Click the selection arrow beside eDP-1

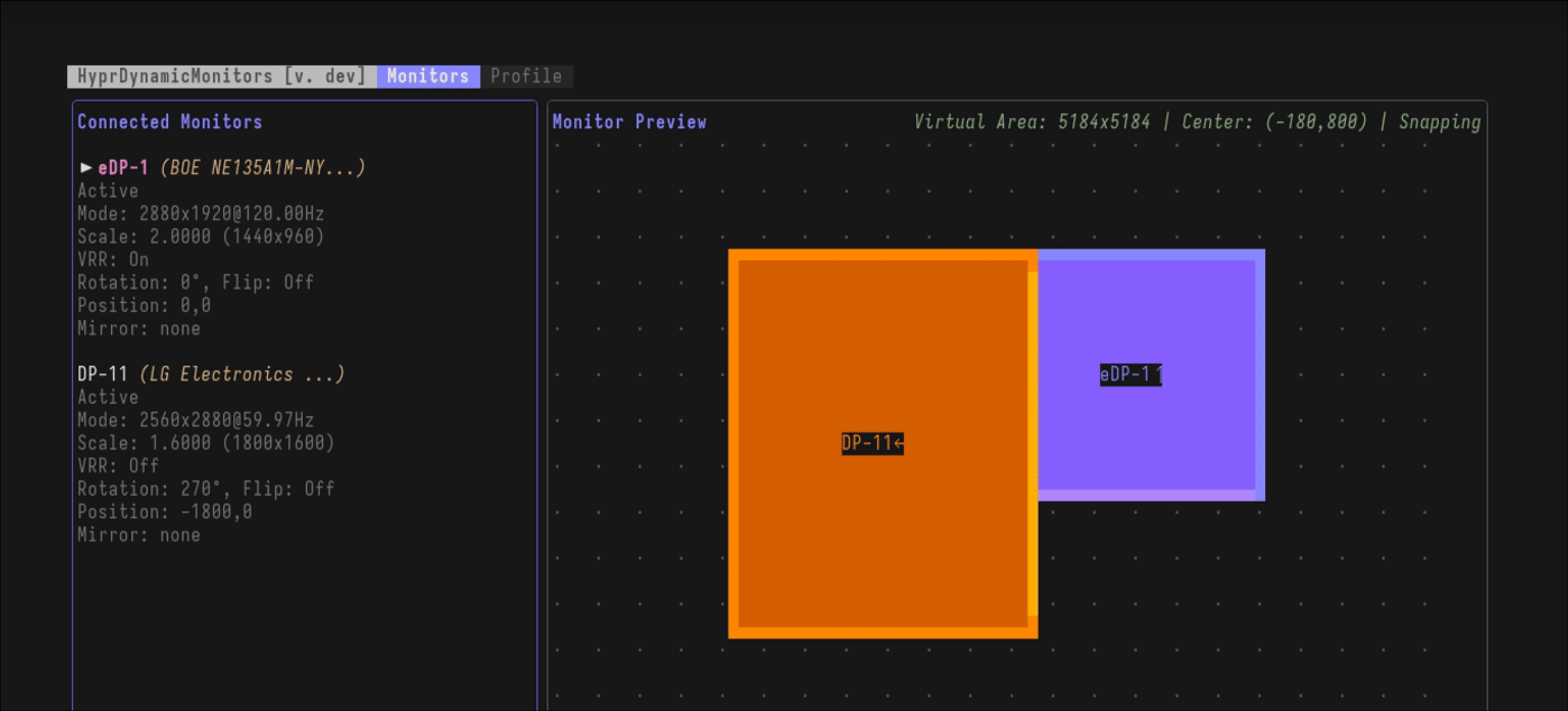(x=86, y=167)
